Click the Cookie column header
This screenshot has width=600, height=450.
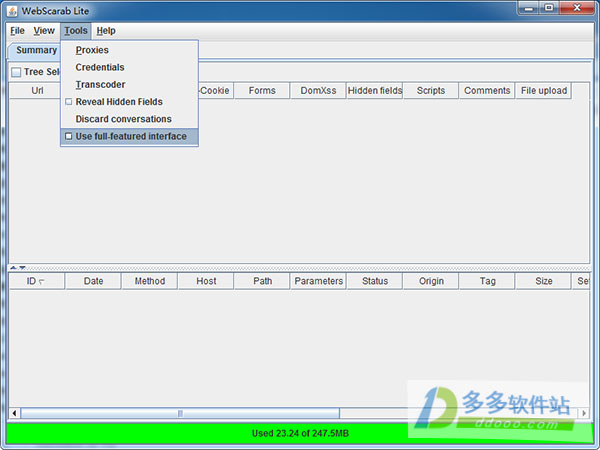(x=215, y=91)
